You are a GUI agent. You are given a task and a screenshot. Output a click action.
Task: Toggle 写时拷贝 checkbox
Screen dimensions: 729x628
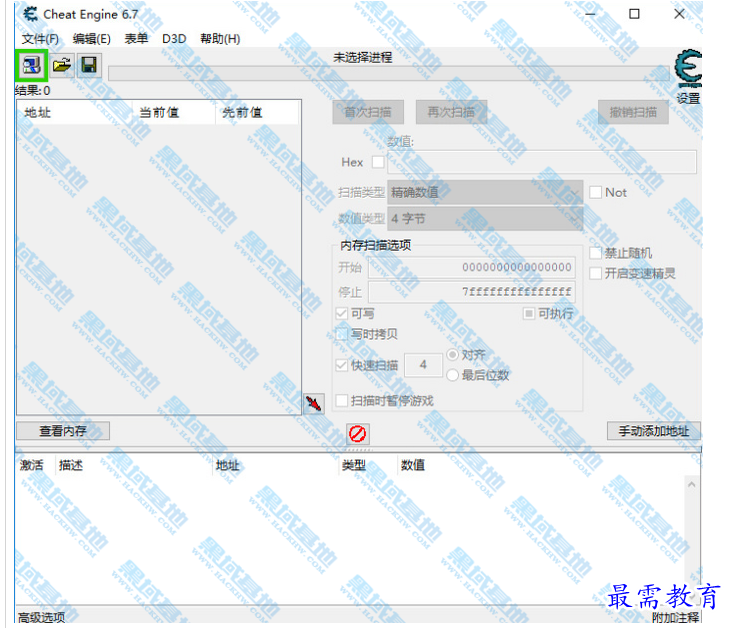click(x=342, y=334)
